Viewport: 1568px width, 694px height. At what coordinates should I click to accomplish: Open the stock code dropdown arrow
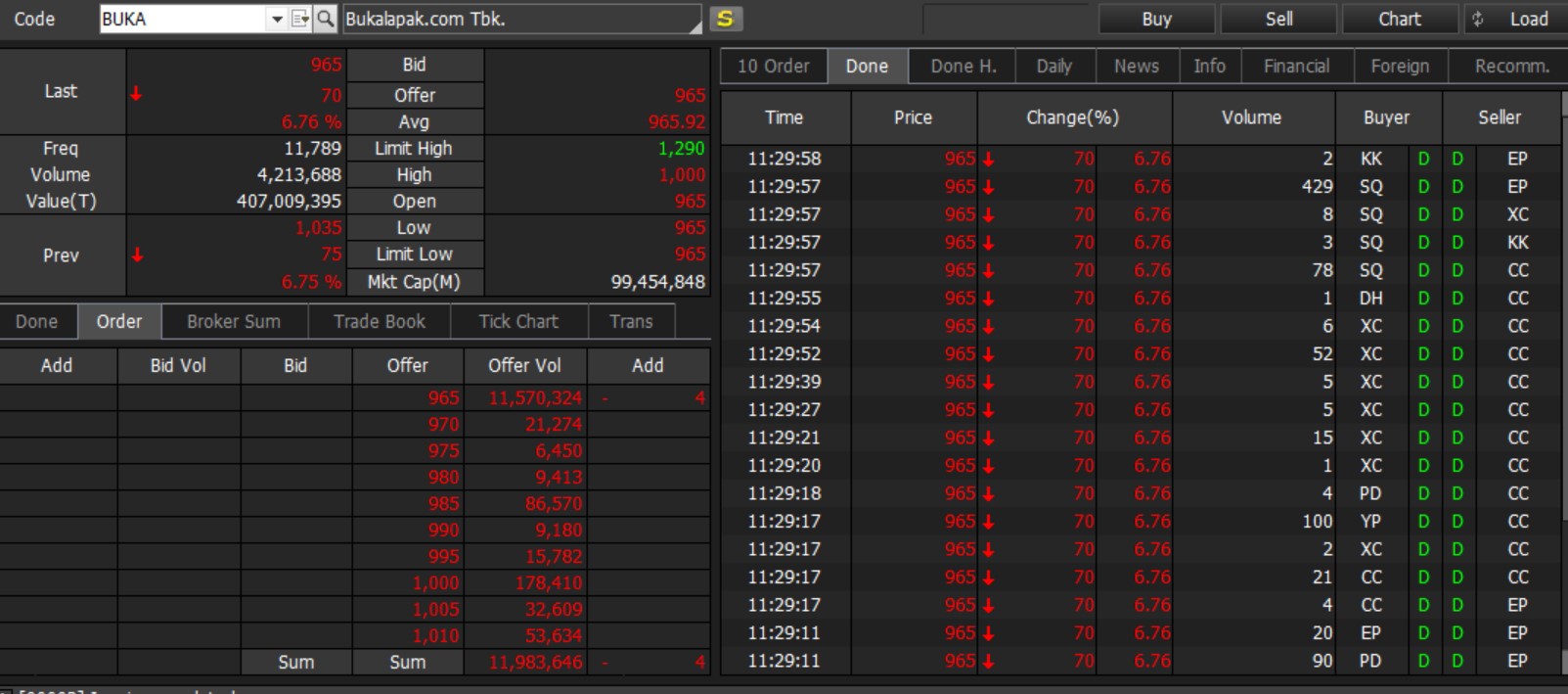(x=277, y=19)
